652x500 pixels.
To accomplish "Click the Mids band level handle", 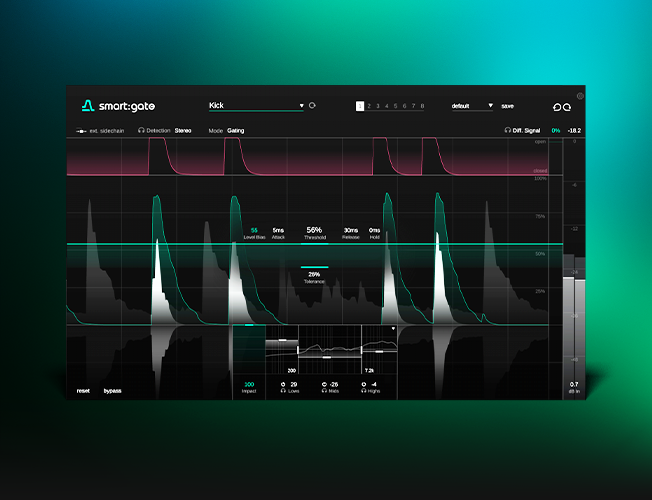I will point(327,357).
